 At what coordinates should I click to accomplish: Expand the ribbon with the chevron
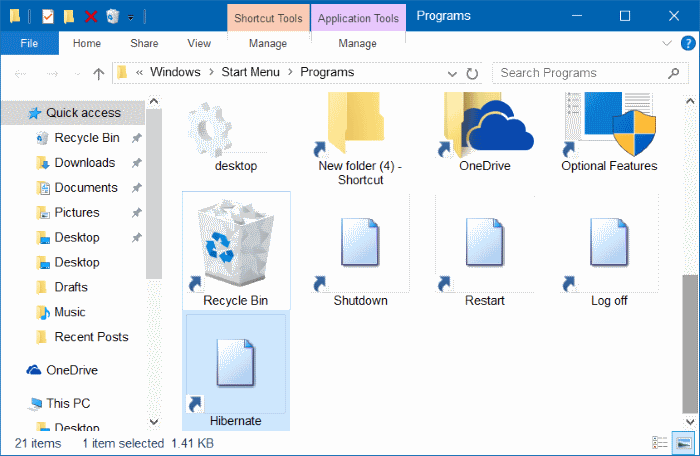(667, 43)
